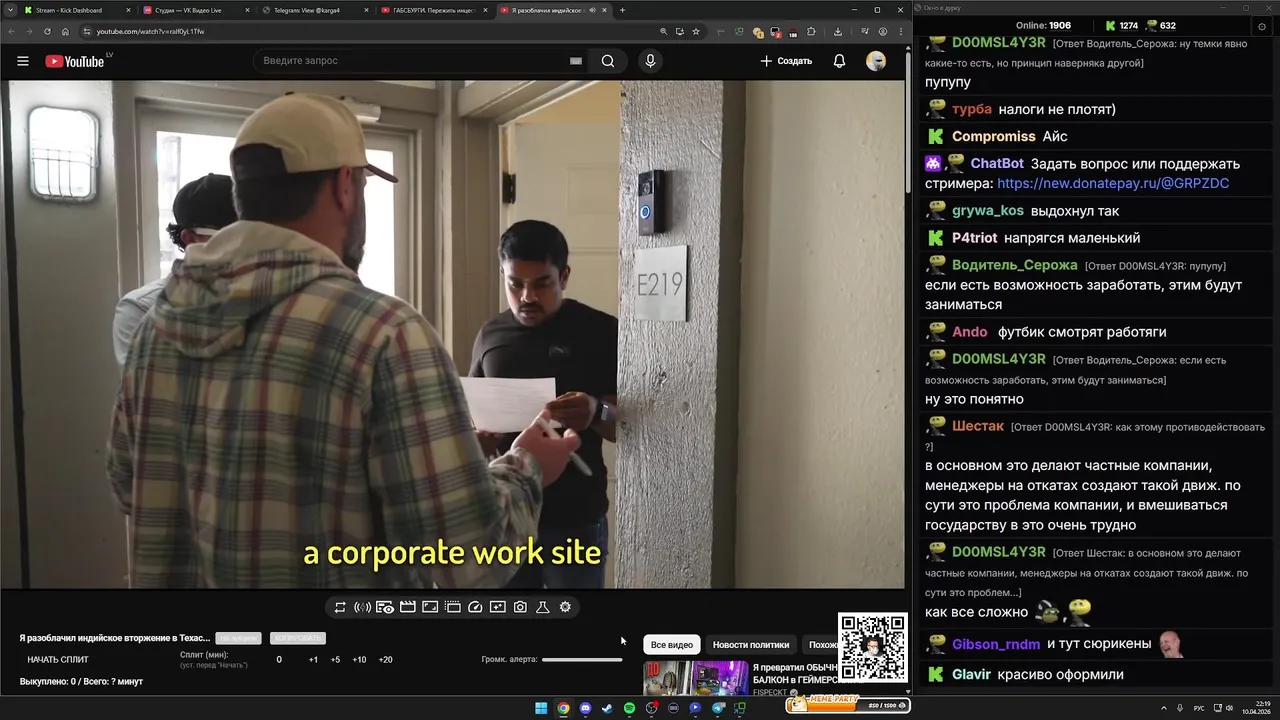The width and height of the screenshot is (1280, 720).
Task: Click the +1 split minutes button
Action: pyautogui.click(x=313, y=660)
